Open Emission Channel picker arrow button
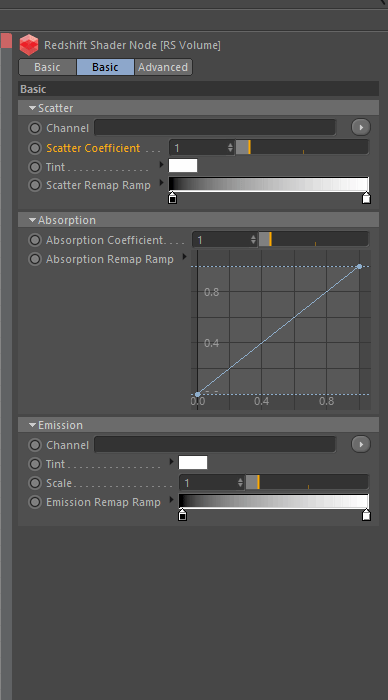The width and height of the screenshot is (388, 700). pos(361,444)
